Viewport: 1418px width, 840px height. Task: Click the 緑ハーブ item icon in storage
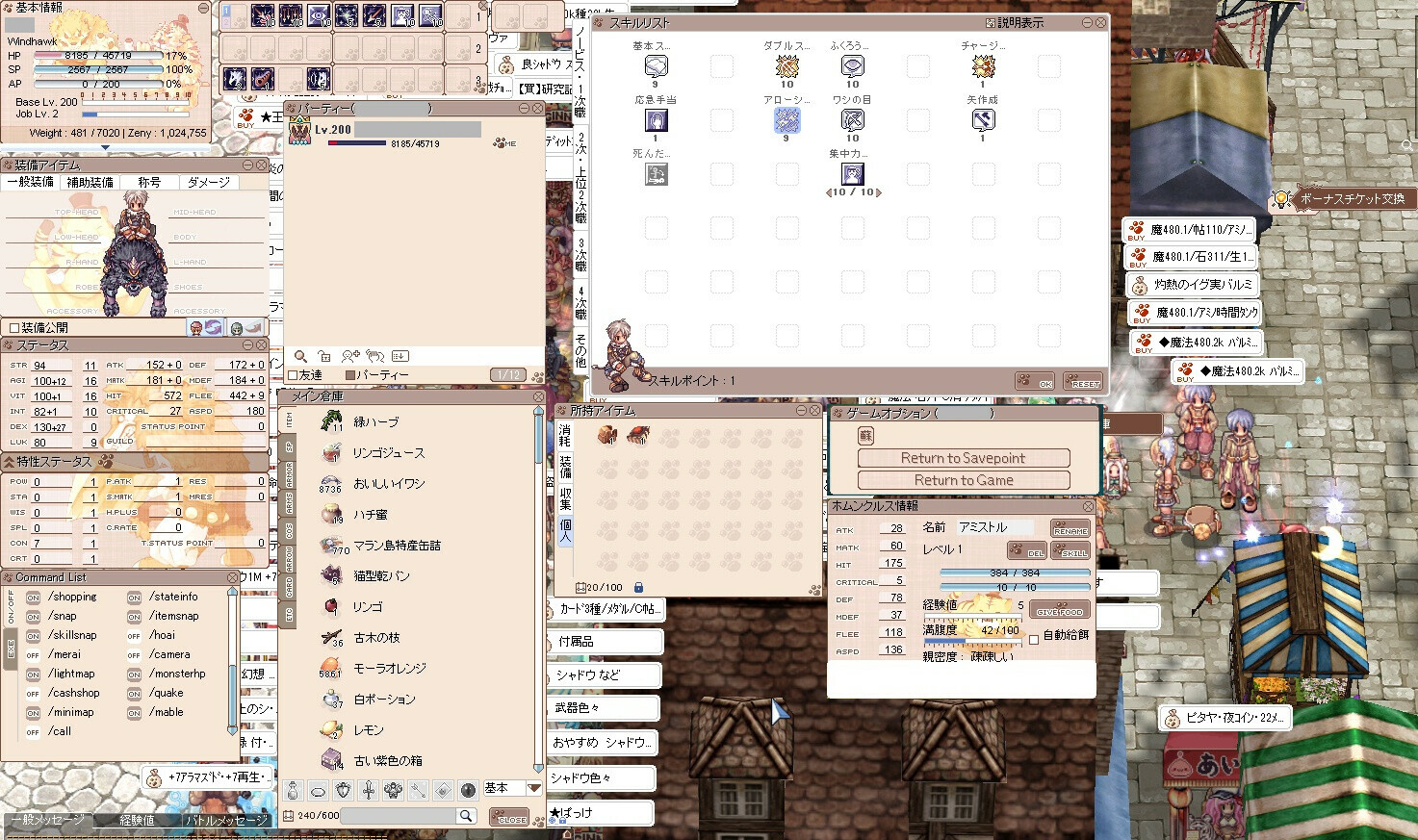331,421
